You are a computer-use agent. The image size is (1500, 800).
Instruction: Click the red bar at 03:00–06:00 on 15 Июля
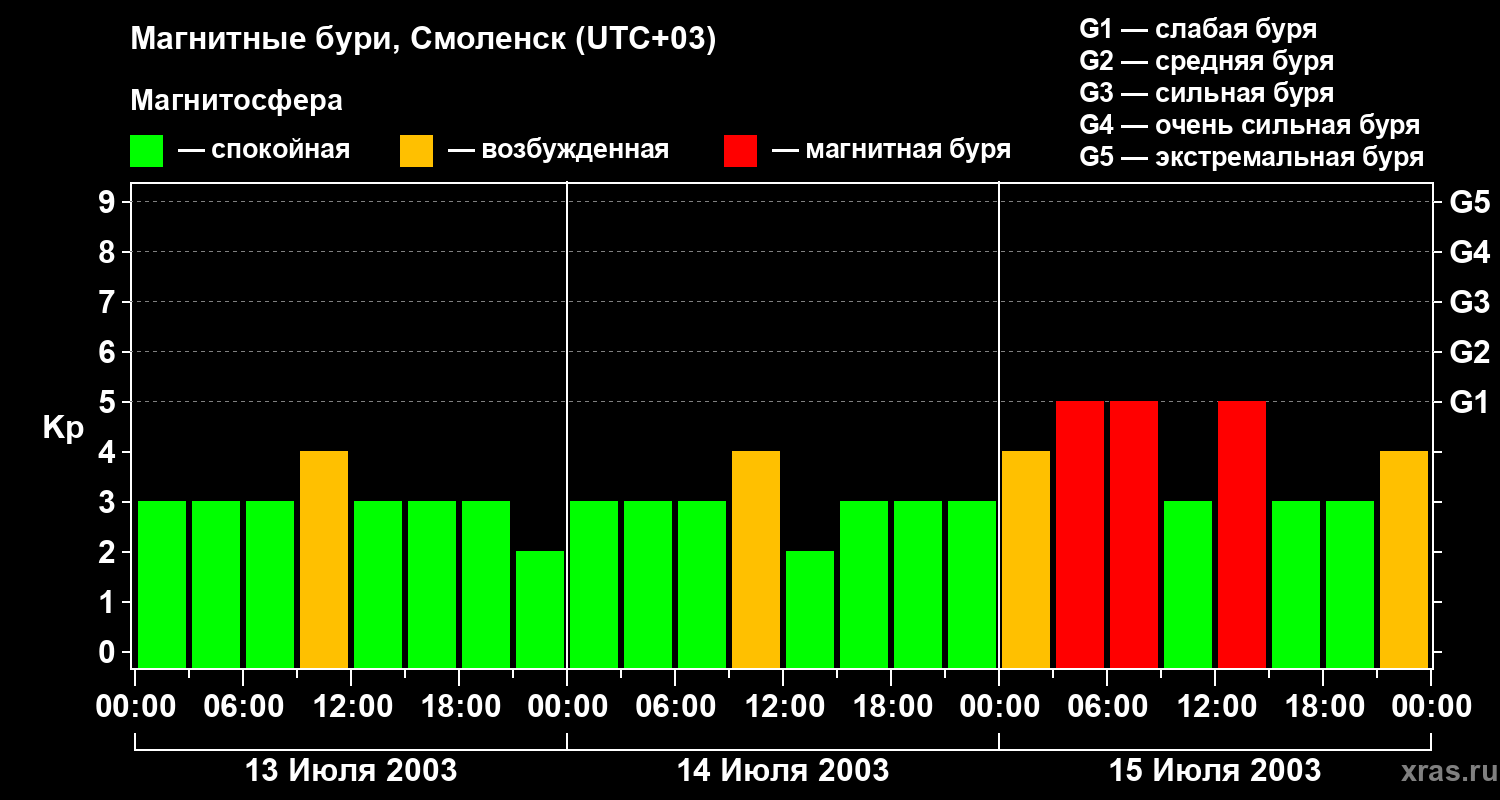1080,534
